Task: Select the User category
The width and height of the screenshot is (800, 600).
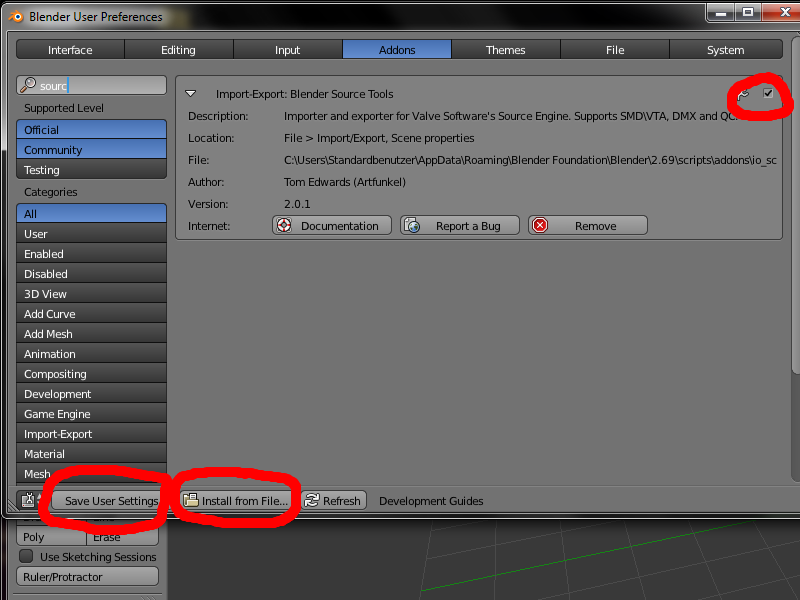Action: point(91,234)
